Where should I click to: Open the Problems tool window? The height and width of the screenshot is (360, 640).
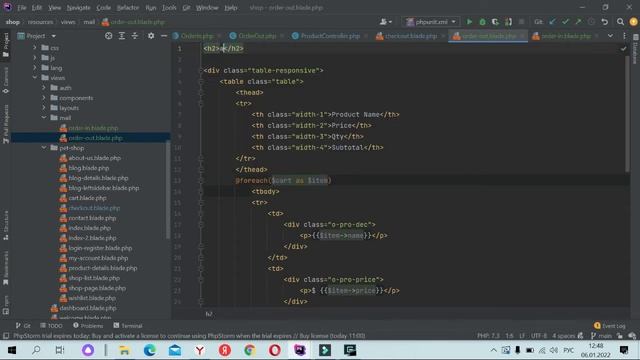(88, 326)
